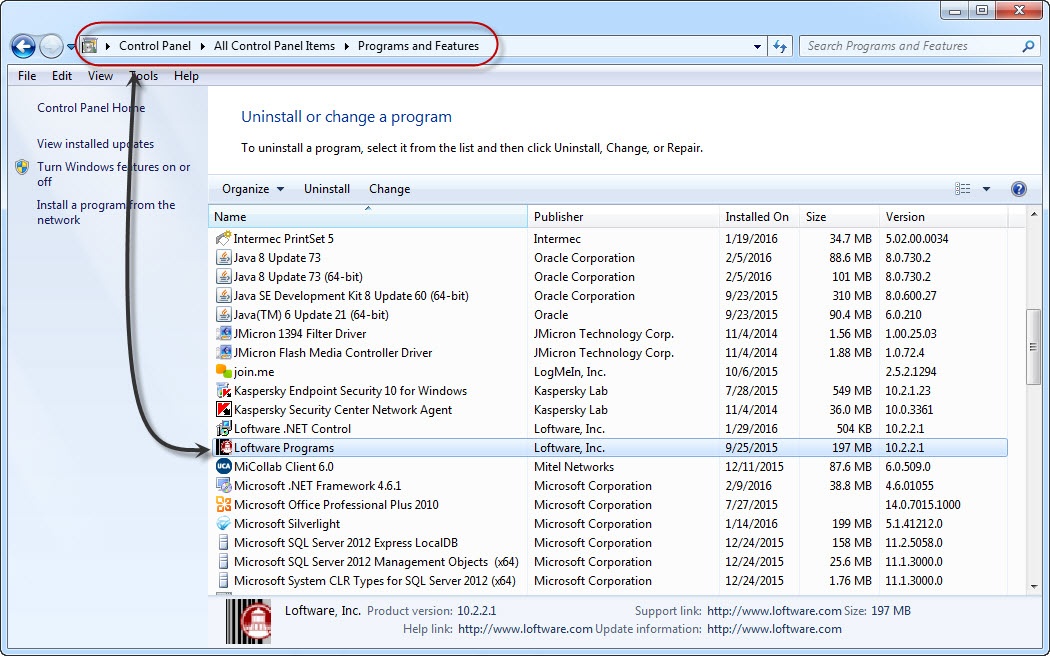Screen dimensions: 1050x656
Task: Click the Loftware .NET Control icon
Action: click(223, 428)
